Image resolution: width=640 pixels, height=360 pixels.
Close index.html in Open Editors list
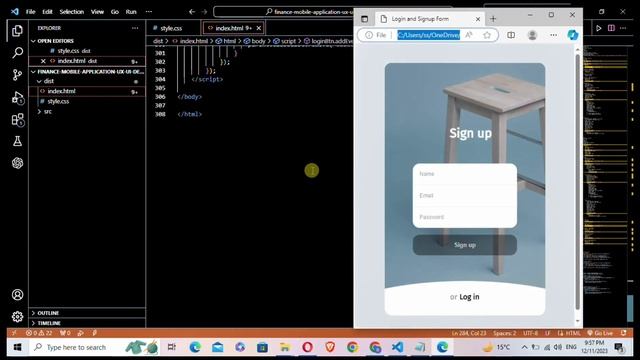(x=43, y=61)
